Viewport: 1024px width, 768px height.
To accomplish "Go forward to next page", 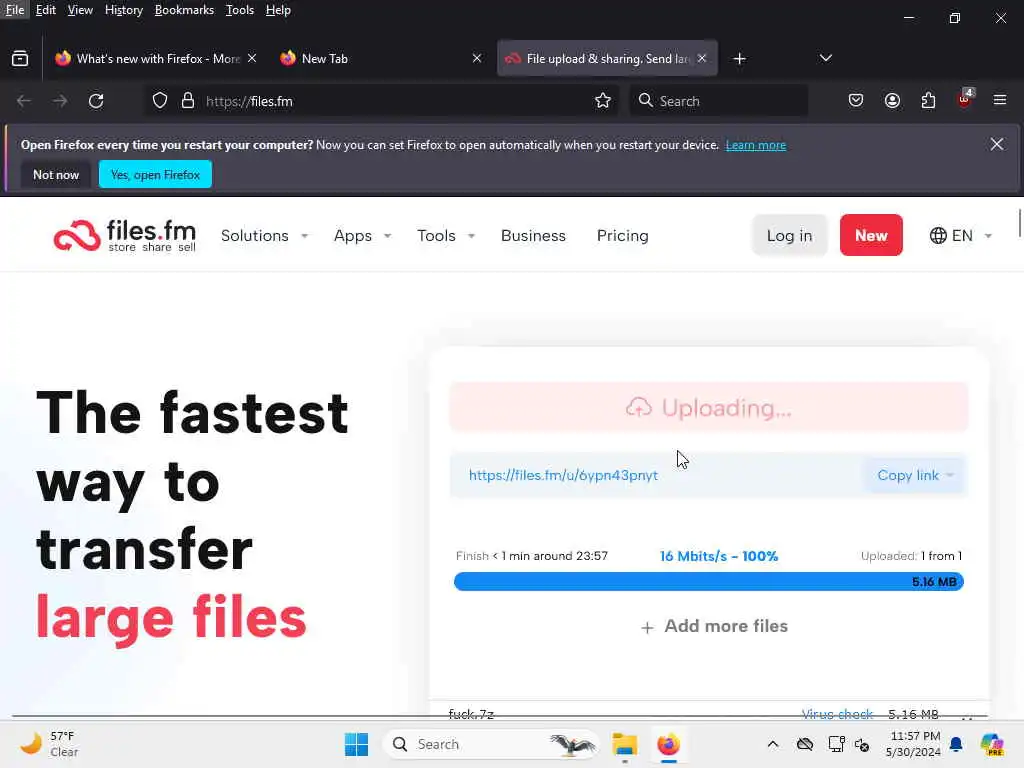I will [60, 101].
